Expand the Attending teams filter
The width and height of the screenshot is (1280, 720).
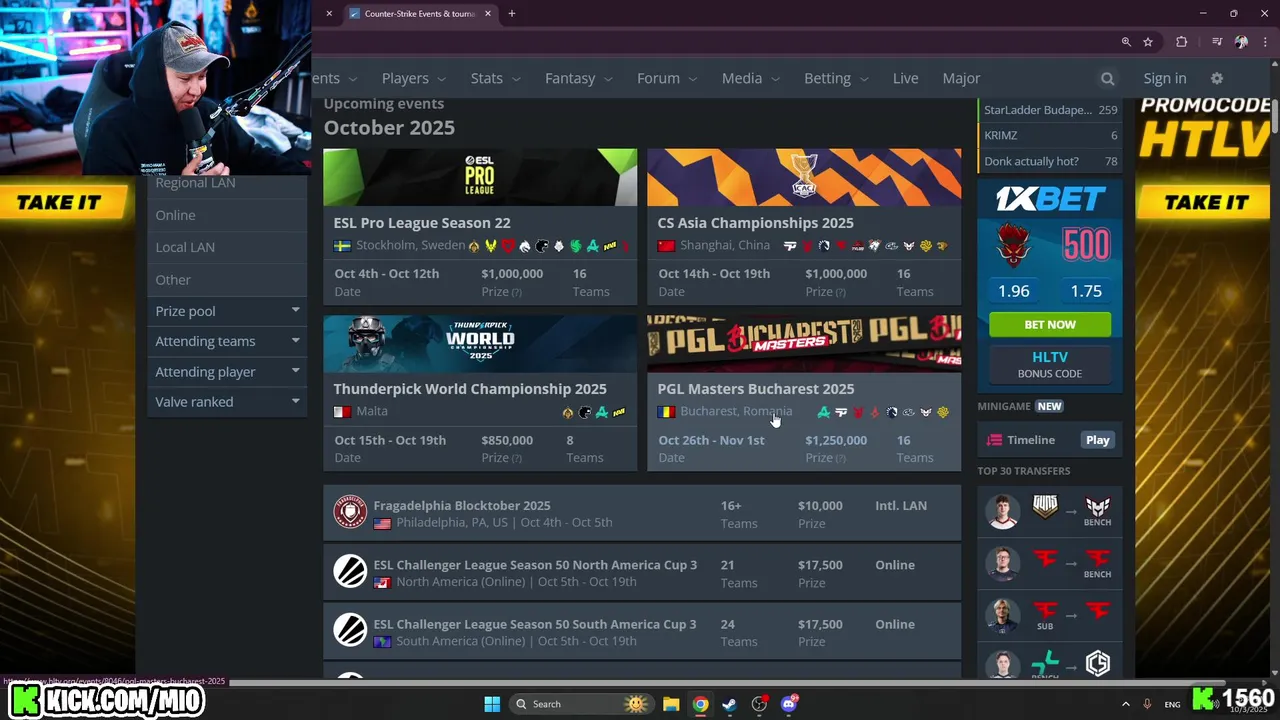pyautogui.click(x=227, y=341)
